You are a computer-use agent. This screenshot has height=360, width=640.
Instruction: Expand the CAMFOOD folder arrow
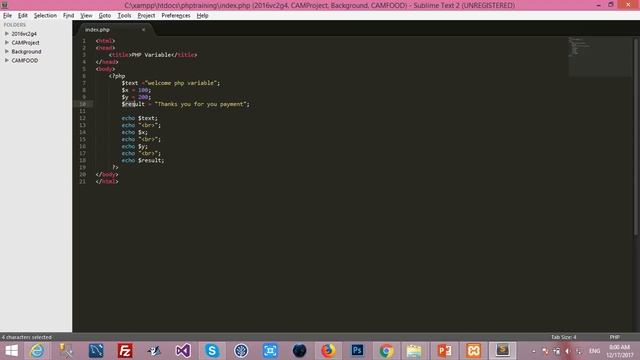pyautogui.click(x=7, y=60)
